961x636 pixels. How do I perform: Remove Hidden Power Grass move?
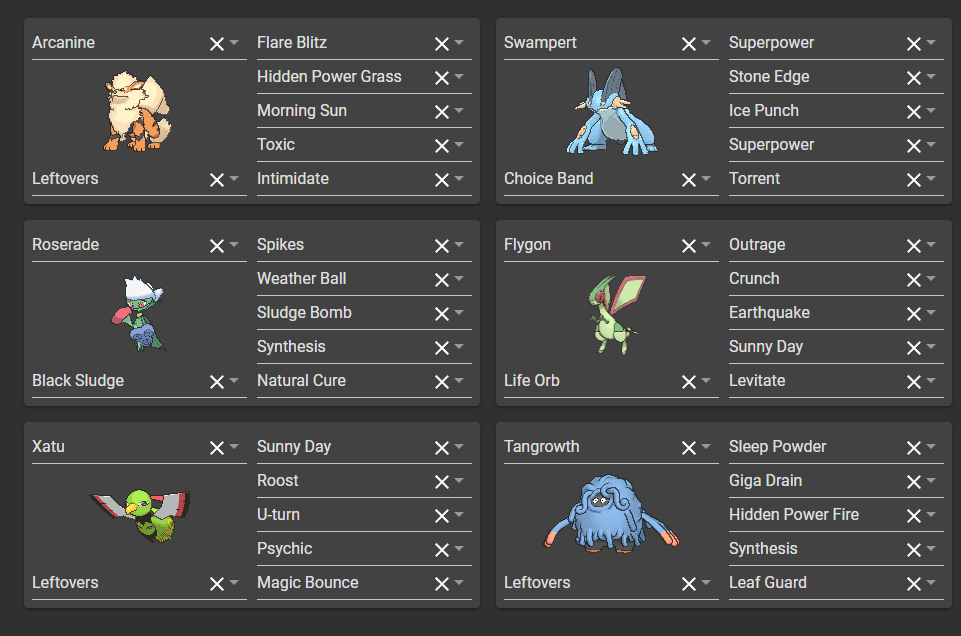tap(441, 78)
